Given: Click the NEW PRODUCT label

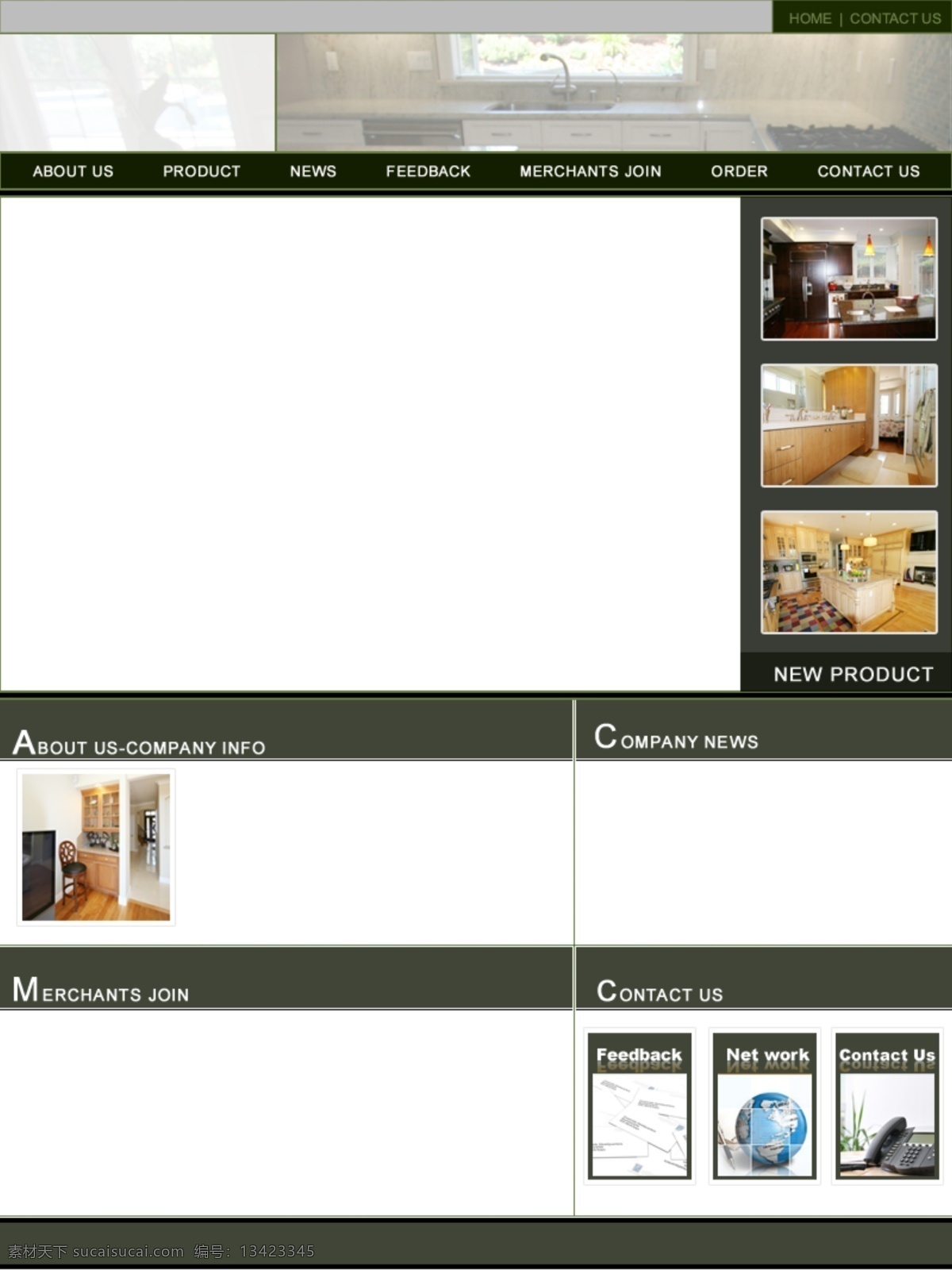Looking at the screenshot, I should point(854,674).
